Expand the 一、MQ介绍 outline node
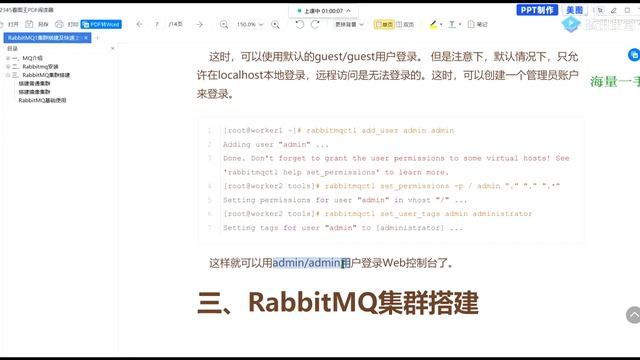This screenshot has height=360, width=640. [x=8, y=58]
